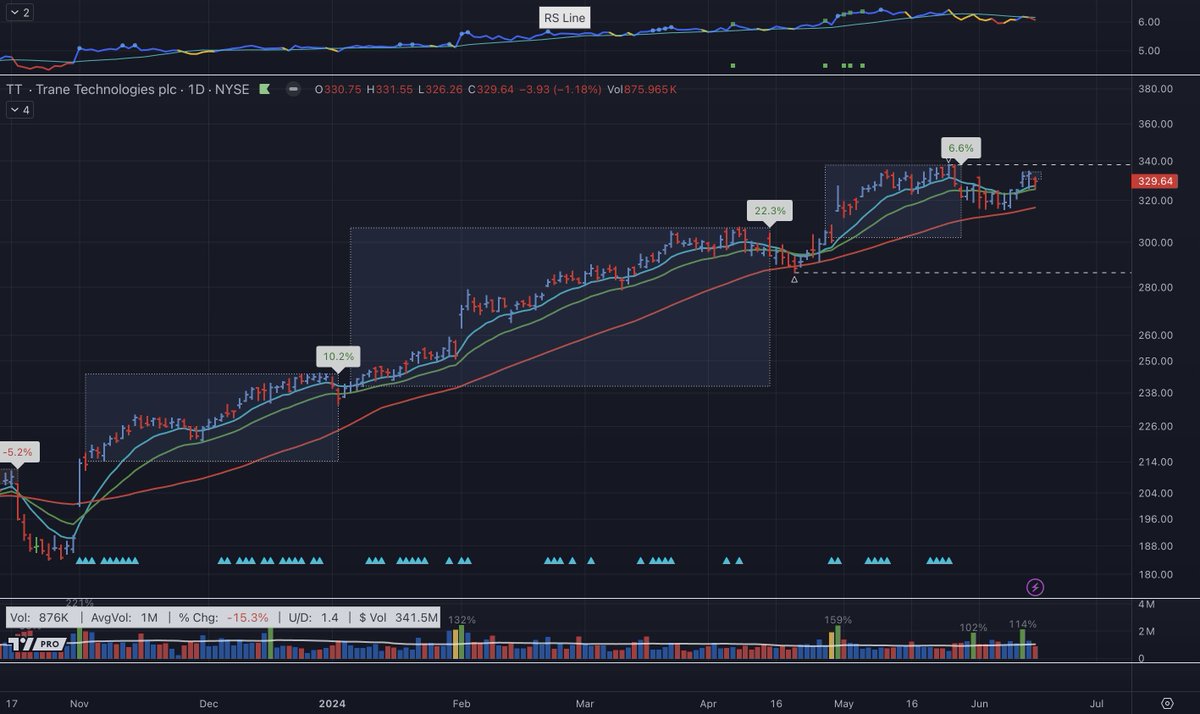Select the -5.2% label at left edge
This screenshot has height=714, width=1200.
pos(17,452)
